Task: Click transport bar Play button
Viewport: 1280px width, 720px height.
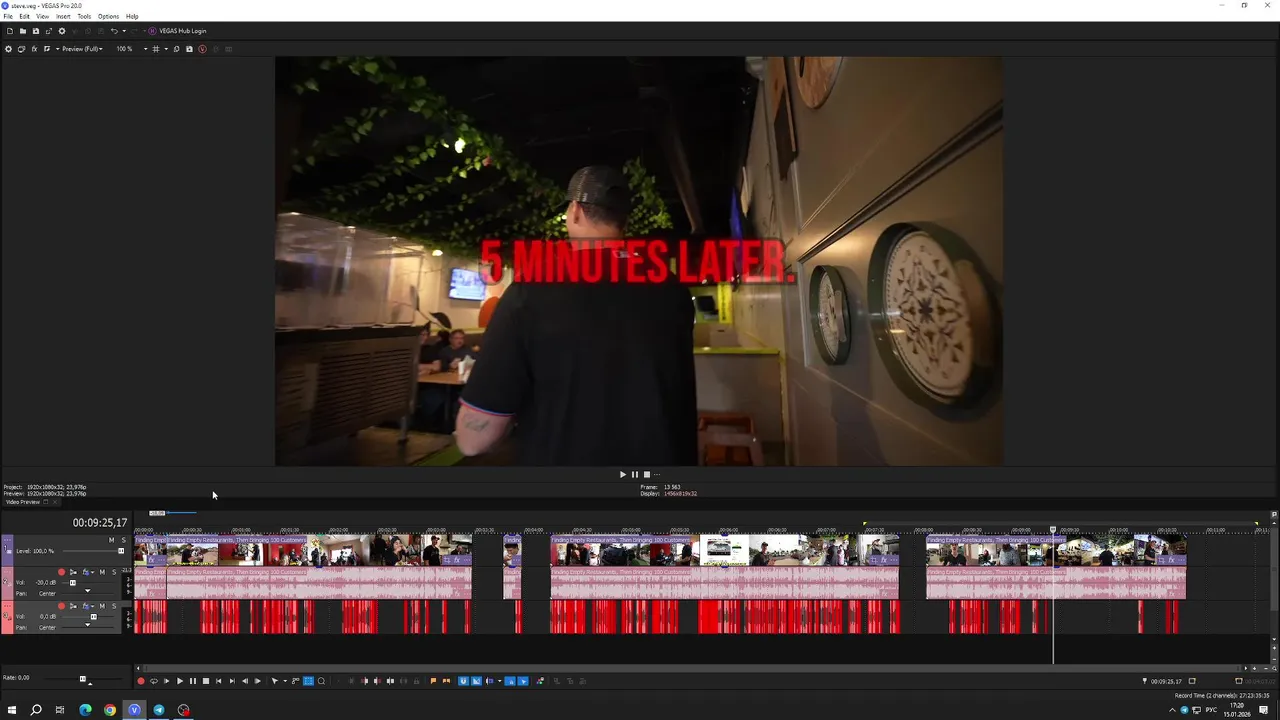Action: [180, 681]
